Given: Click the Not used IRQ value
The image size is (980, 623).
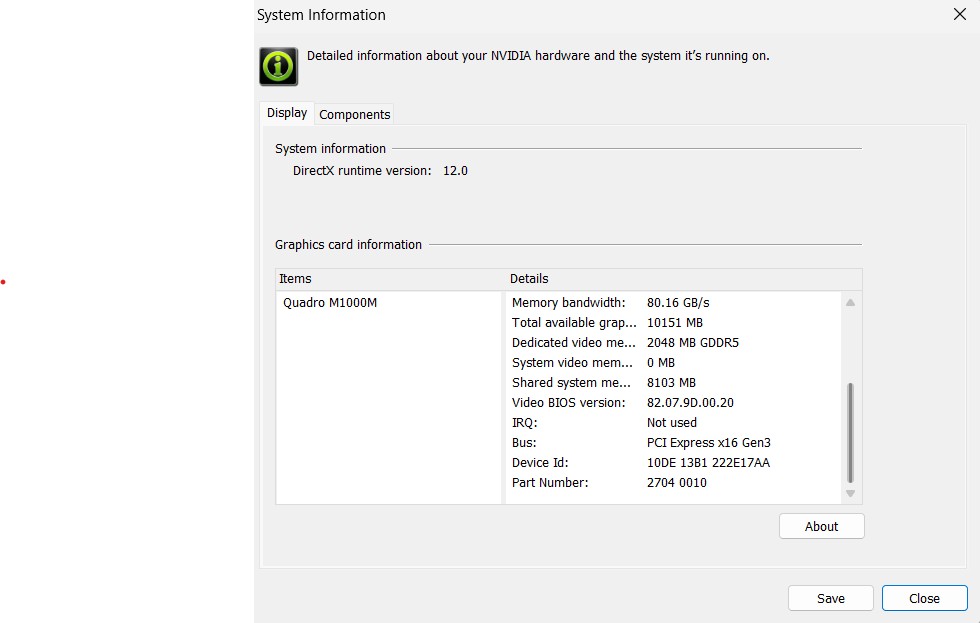Looking at the screenshot, I should (672, 422).
